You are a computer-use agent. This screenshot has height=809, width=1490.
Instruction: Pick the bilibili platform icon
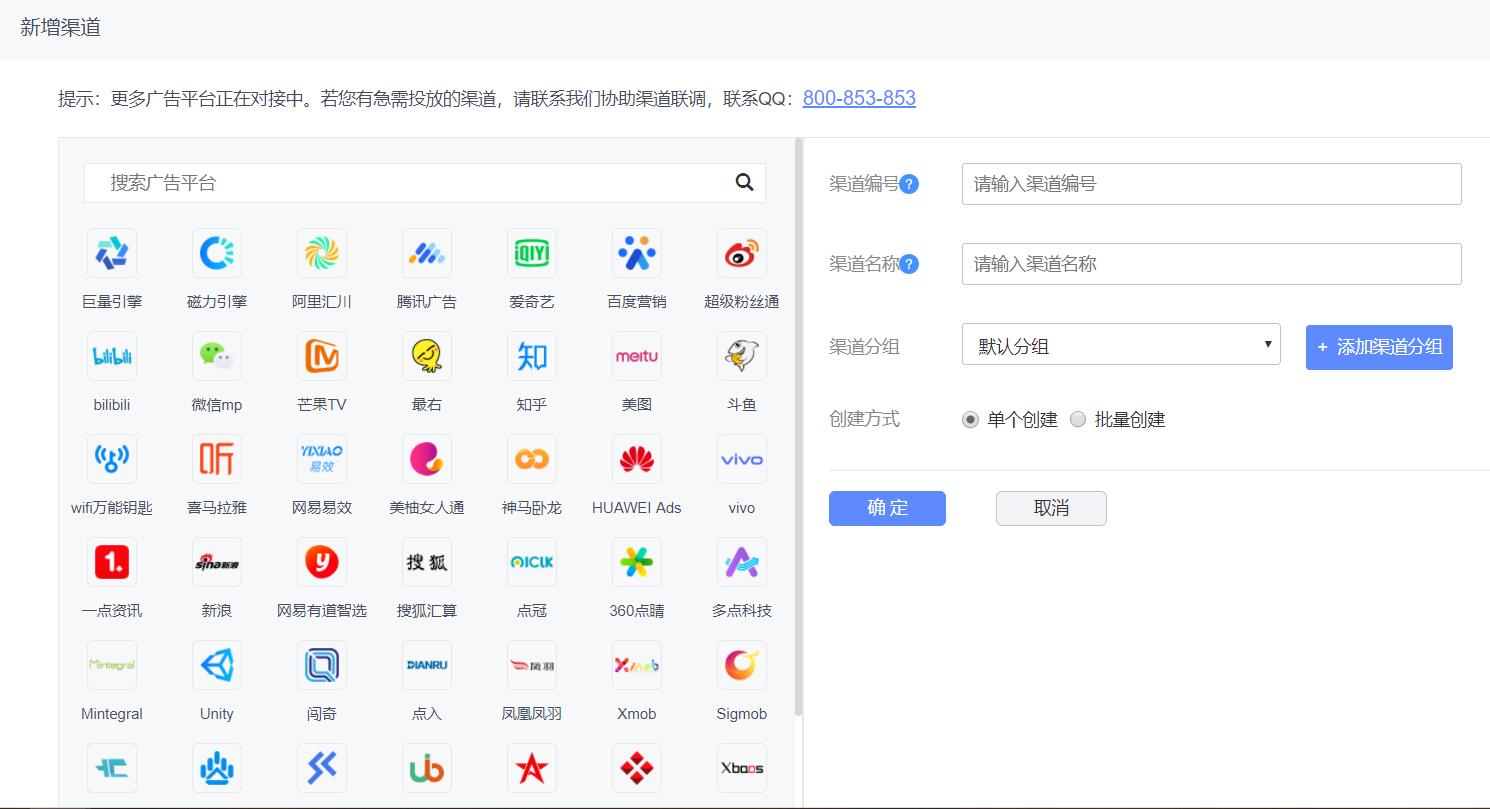(112, 356)
